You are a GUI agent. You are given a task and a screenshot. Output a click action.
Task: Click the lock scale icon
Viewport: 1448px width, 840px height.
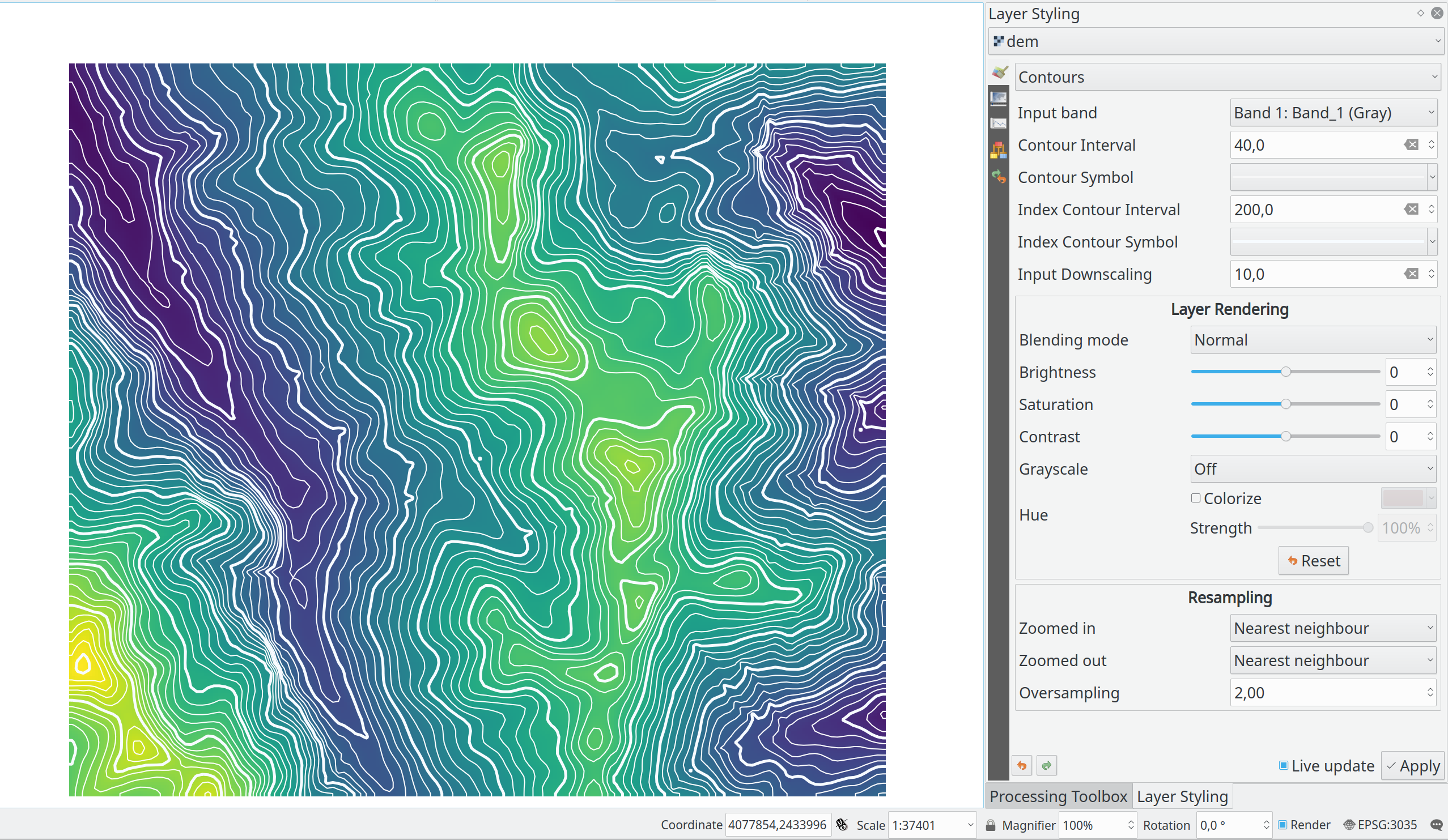click(x=990, y=825)
